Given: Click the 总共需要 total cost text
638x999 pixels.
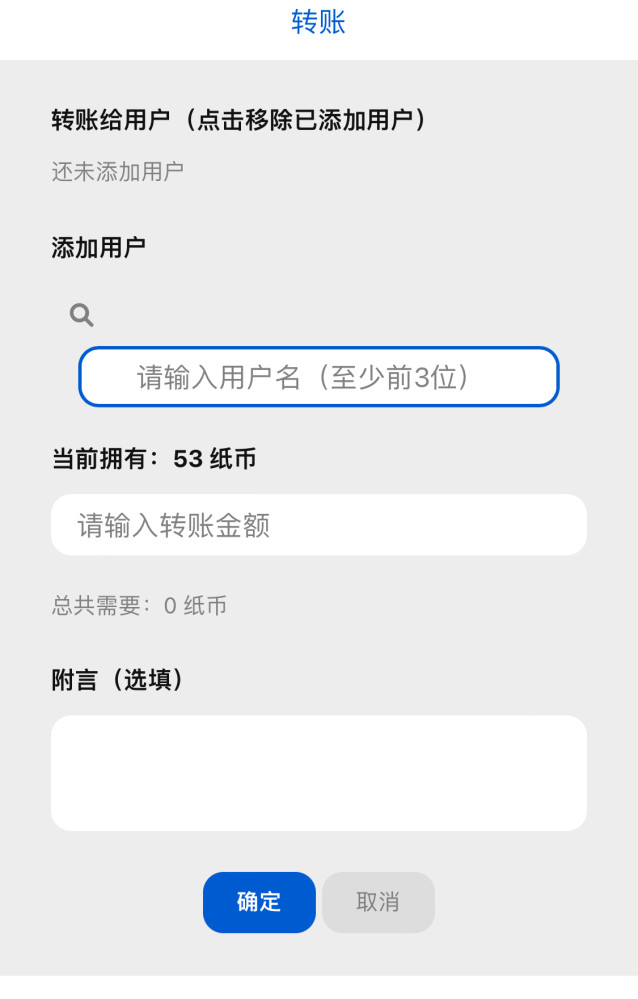Looking at the screenshot, I should [x=96, y=605].
